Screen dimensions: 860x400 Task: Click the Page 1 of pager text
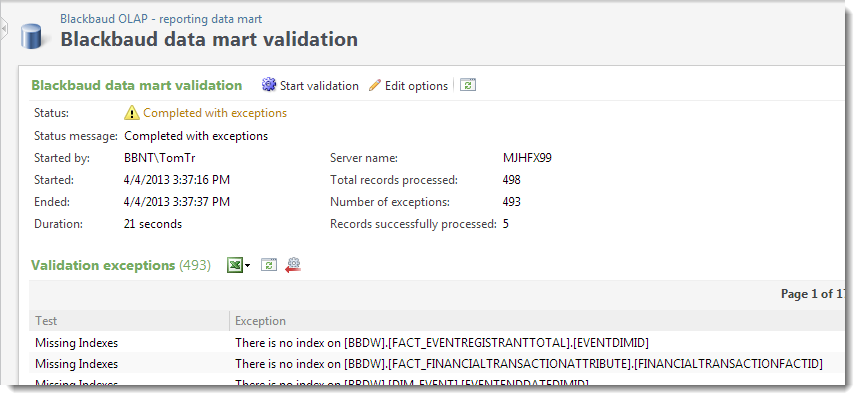[x=813, y=294]
